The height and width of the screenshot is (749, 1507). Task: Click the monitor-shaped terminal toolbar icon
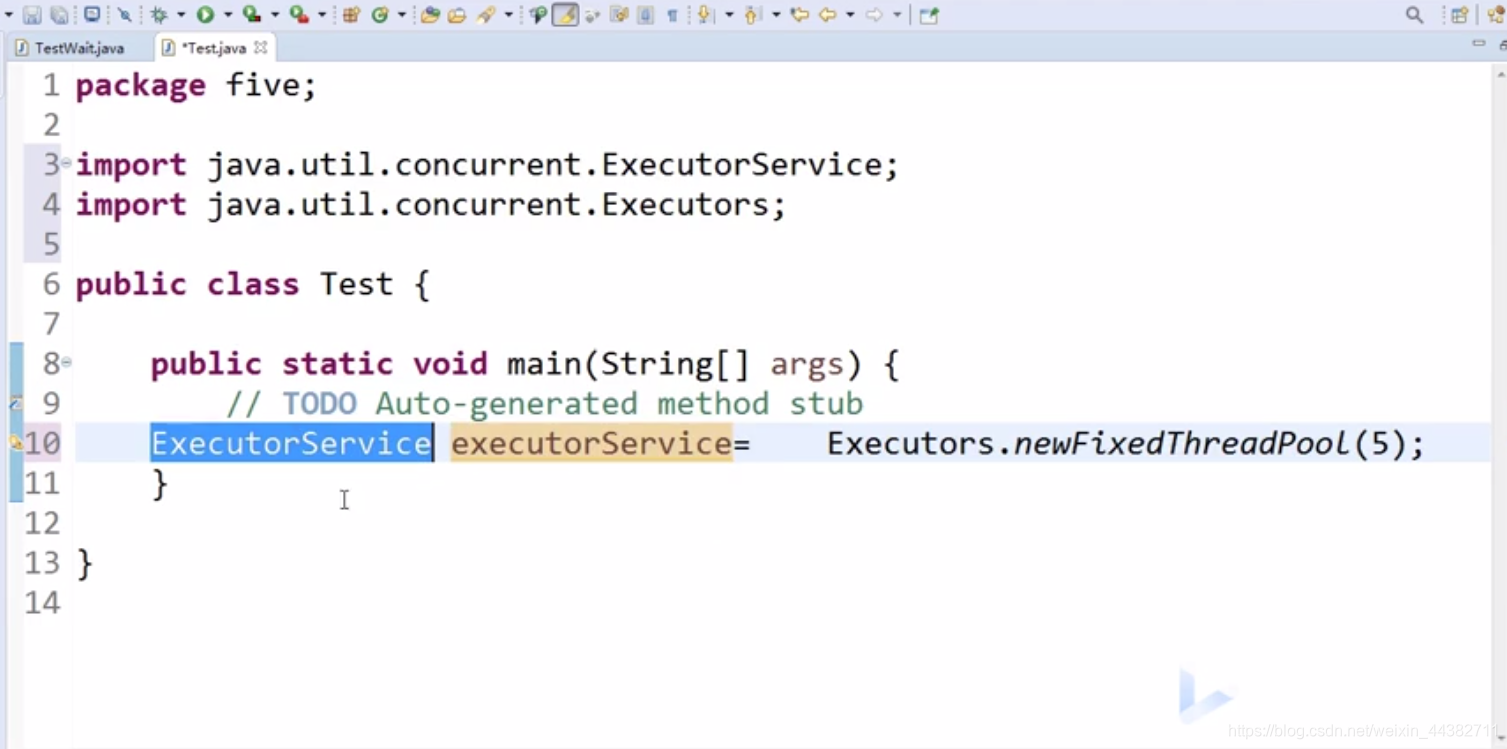92,14
